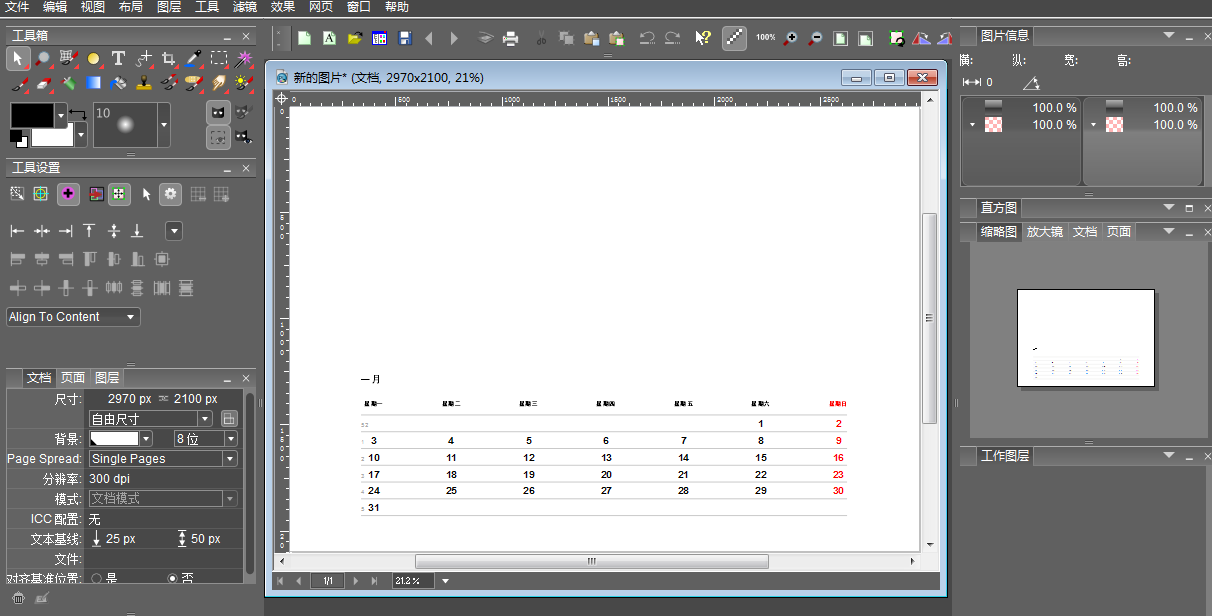The height and width of the screenshot is (616, 1212).
Task: Switch to the 放大镜 tab
Action: [1044, 232]
